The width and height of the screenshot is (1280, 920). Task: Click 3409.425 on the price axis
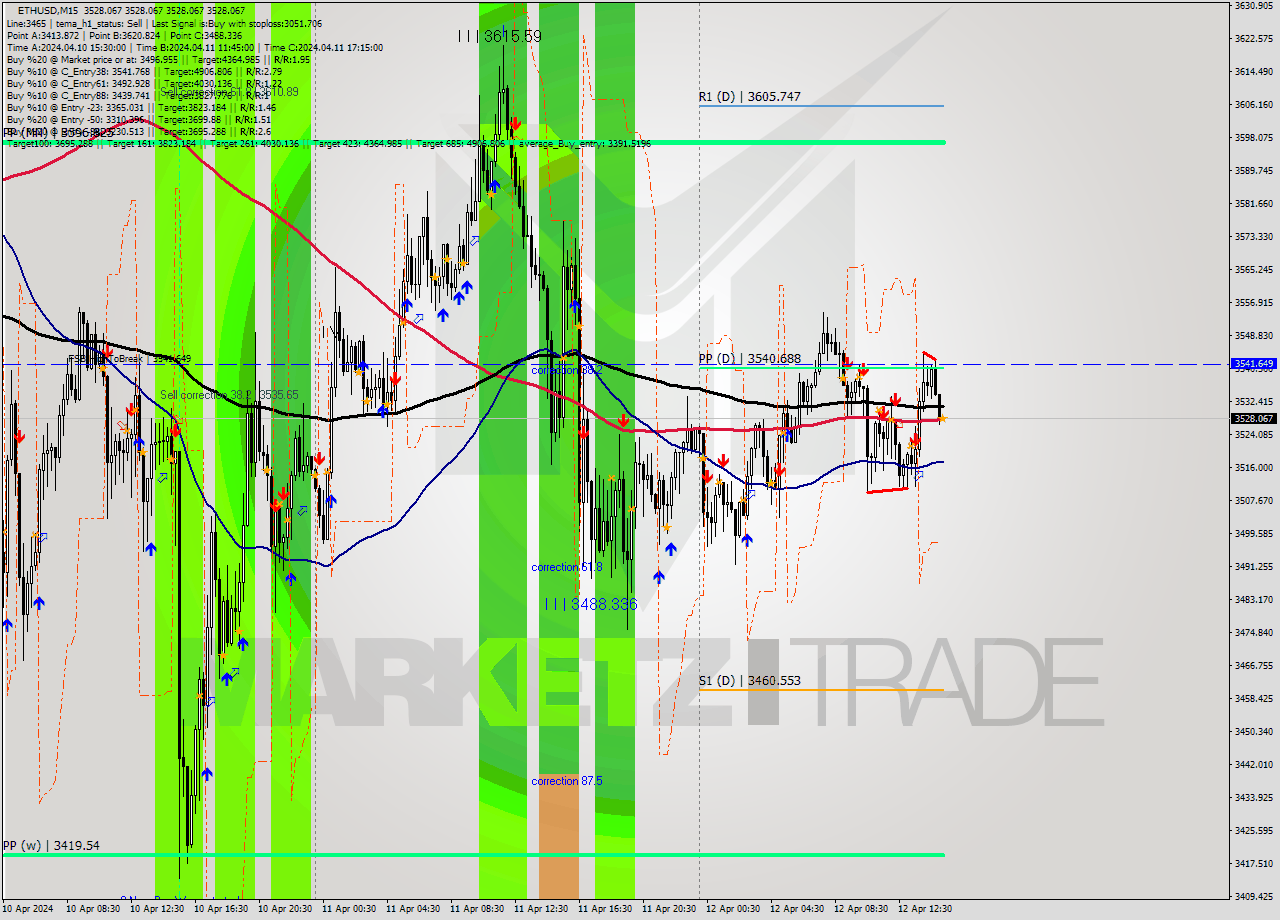pos(1254,896)
